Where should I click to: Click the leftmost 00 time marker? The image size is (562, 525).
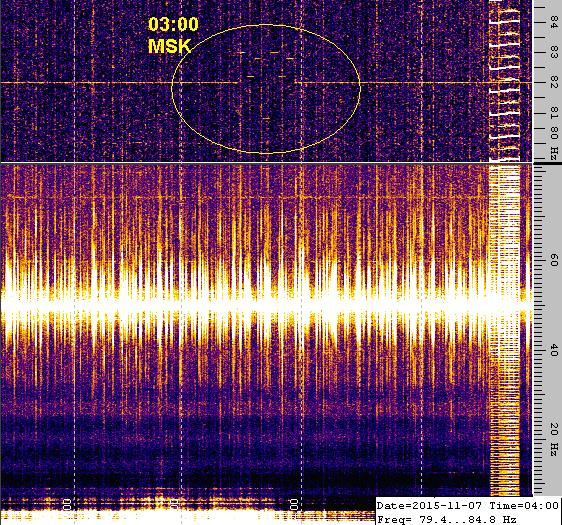pyautogui.click(x=67, y=505)
